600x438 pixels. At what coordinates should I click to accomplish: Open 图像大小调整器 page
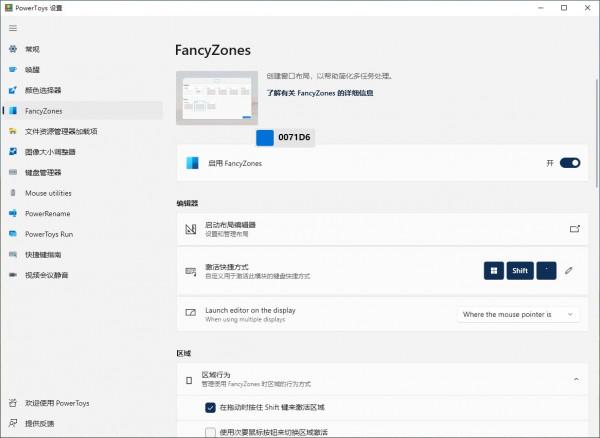tap(82, 152)
